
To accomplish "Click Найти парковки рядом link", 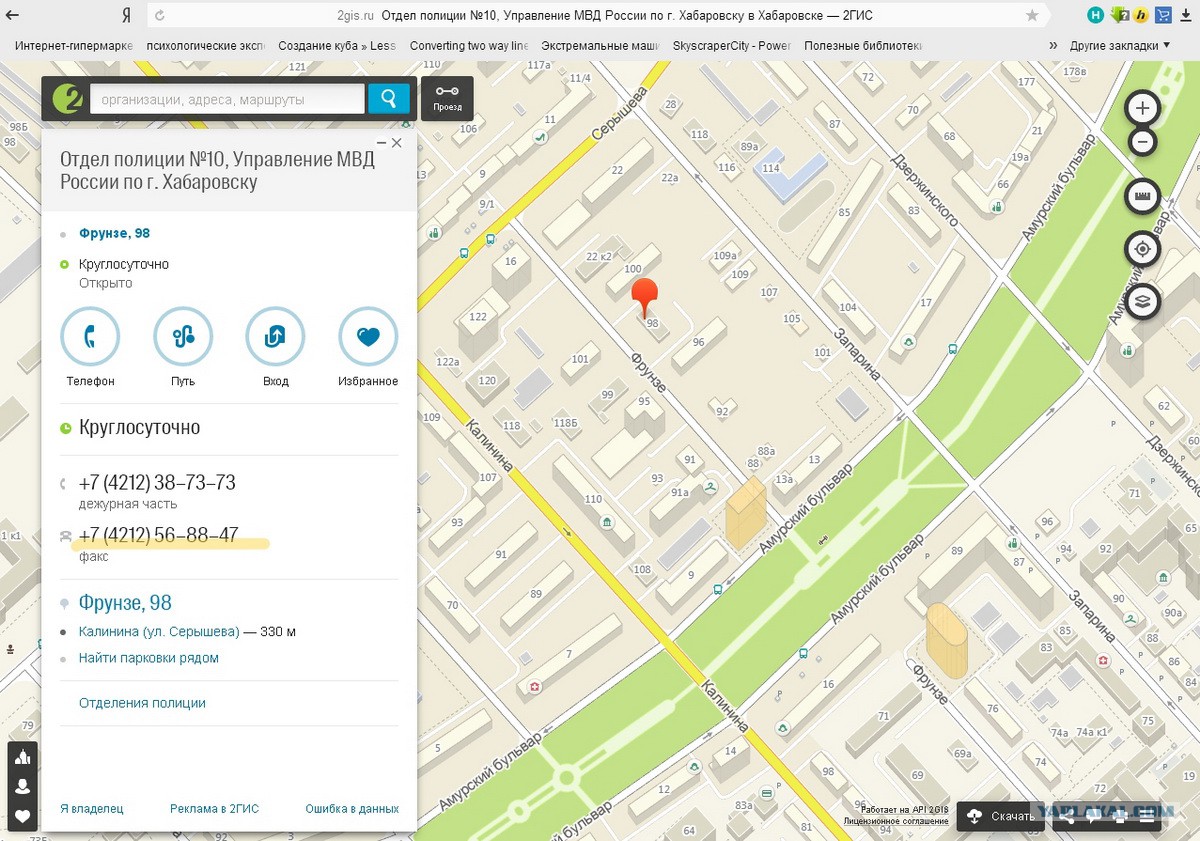I will coord(149,658).
